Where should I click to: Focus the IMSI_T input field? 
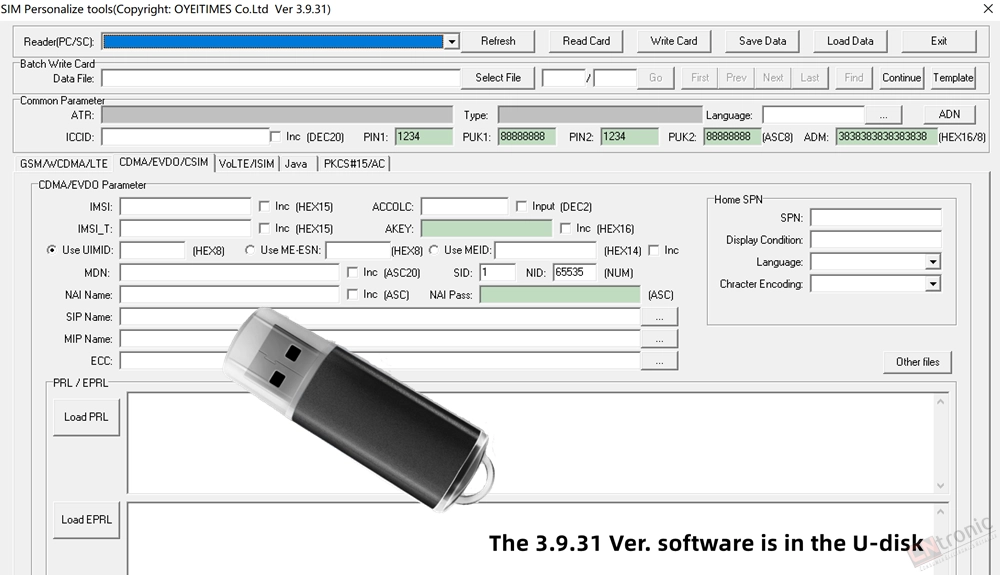[185, 229]
